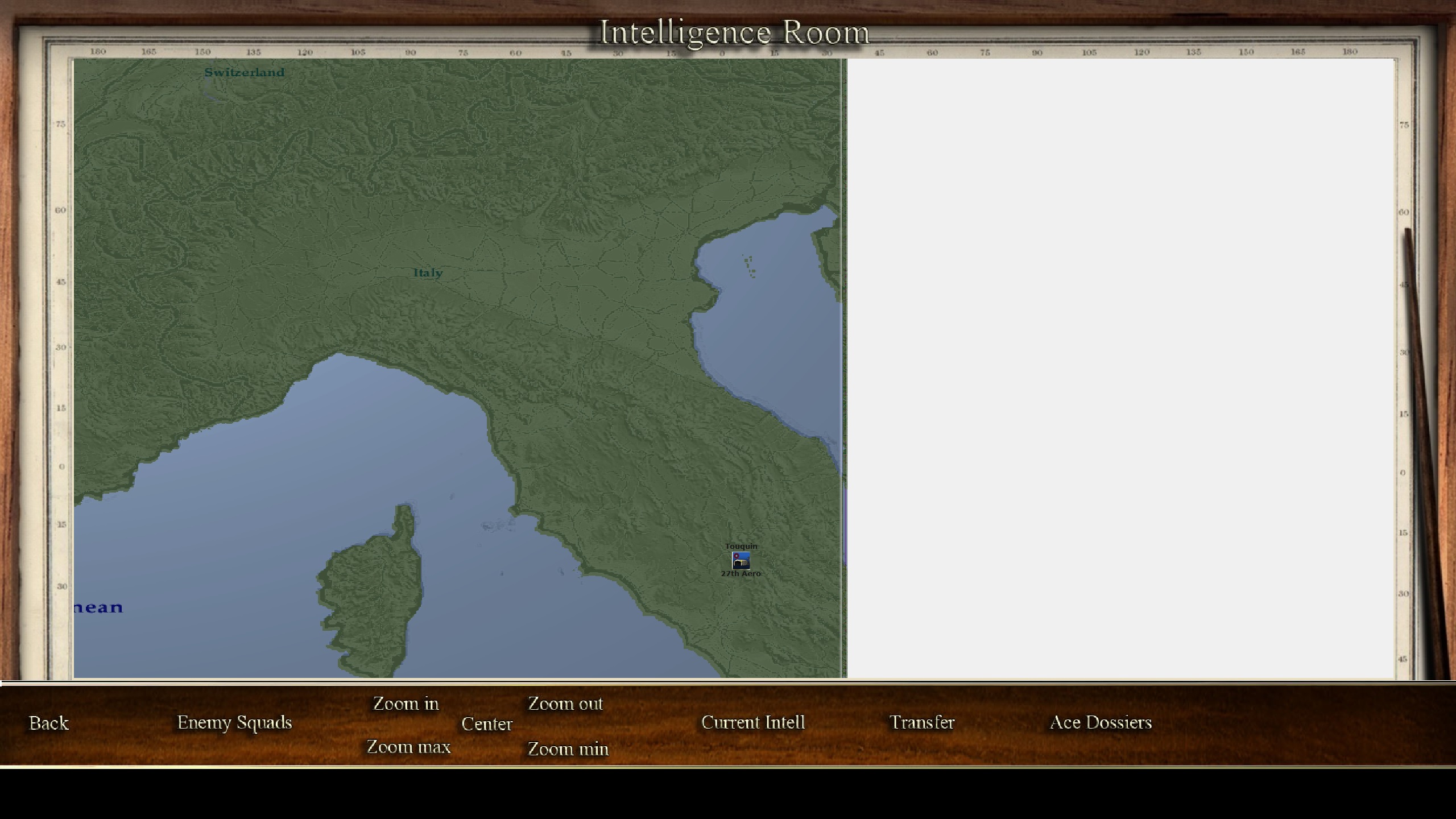This screenshot has width=1456, height=819.
Task: Center the map view
Action: 487,724
